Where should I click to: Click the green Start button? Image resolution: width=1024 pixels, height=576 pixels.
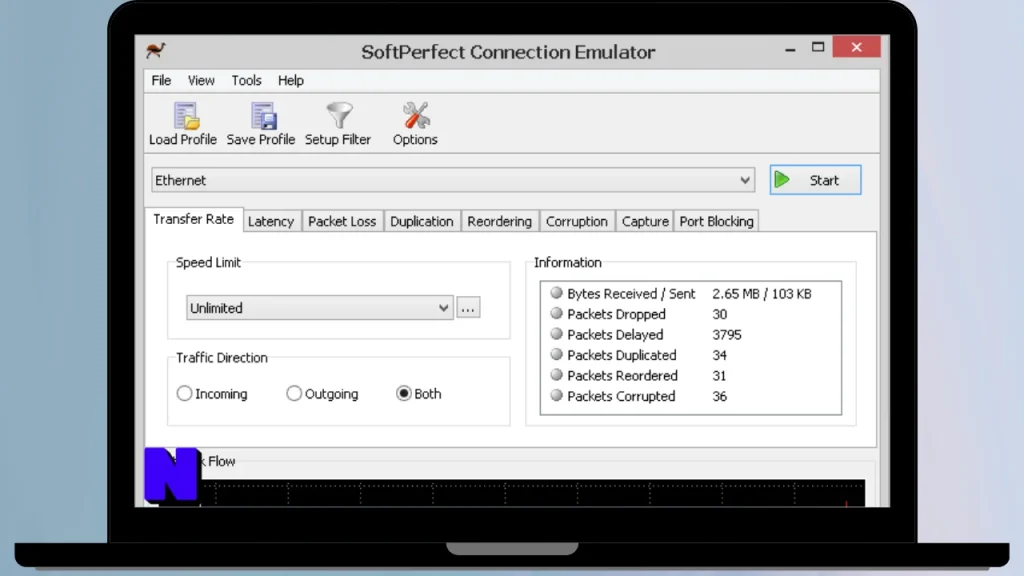(x=815, y=180)
